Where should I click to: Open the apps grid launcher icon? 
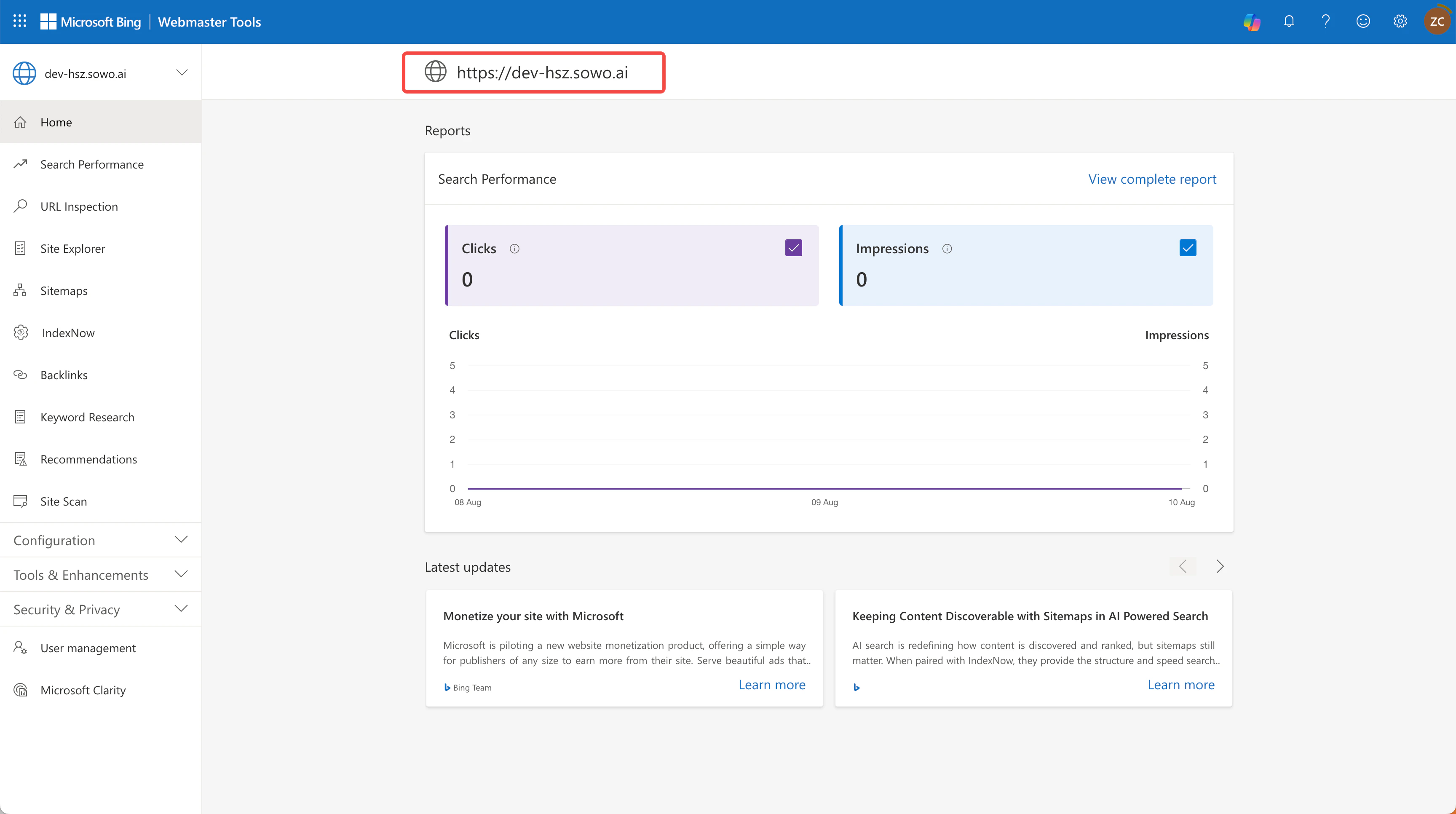pos(20,21)
